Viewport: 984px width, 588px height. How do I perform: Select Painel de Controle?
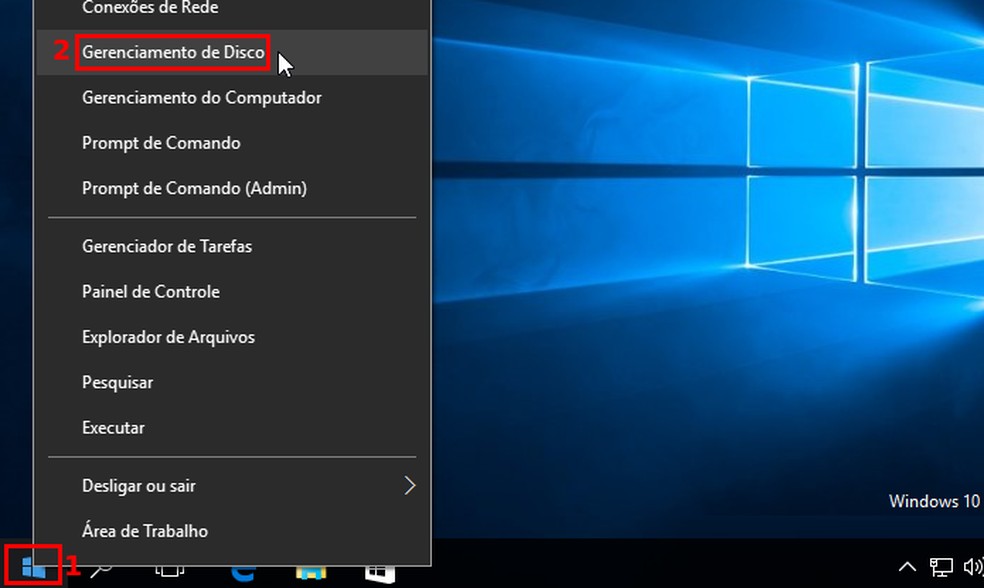[150, 291]
